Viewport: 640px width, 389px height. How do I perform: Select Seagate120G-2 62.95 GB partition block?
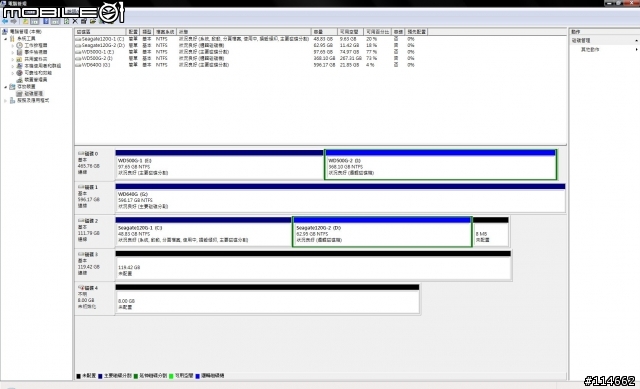coord(382,231)
